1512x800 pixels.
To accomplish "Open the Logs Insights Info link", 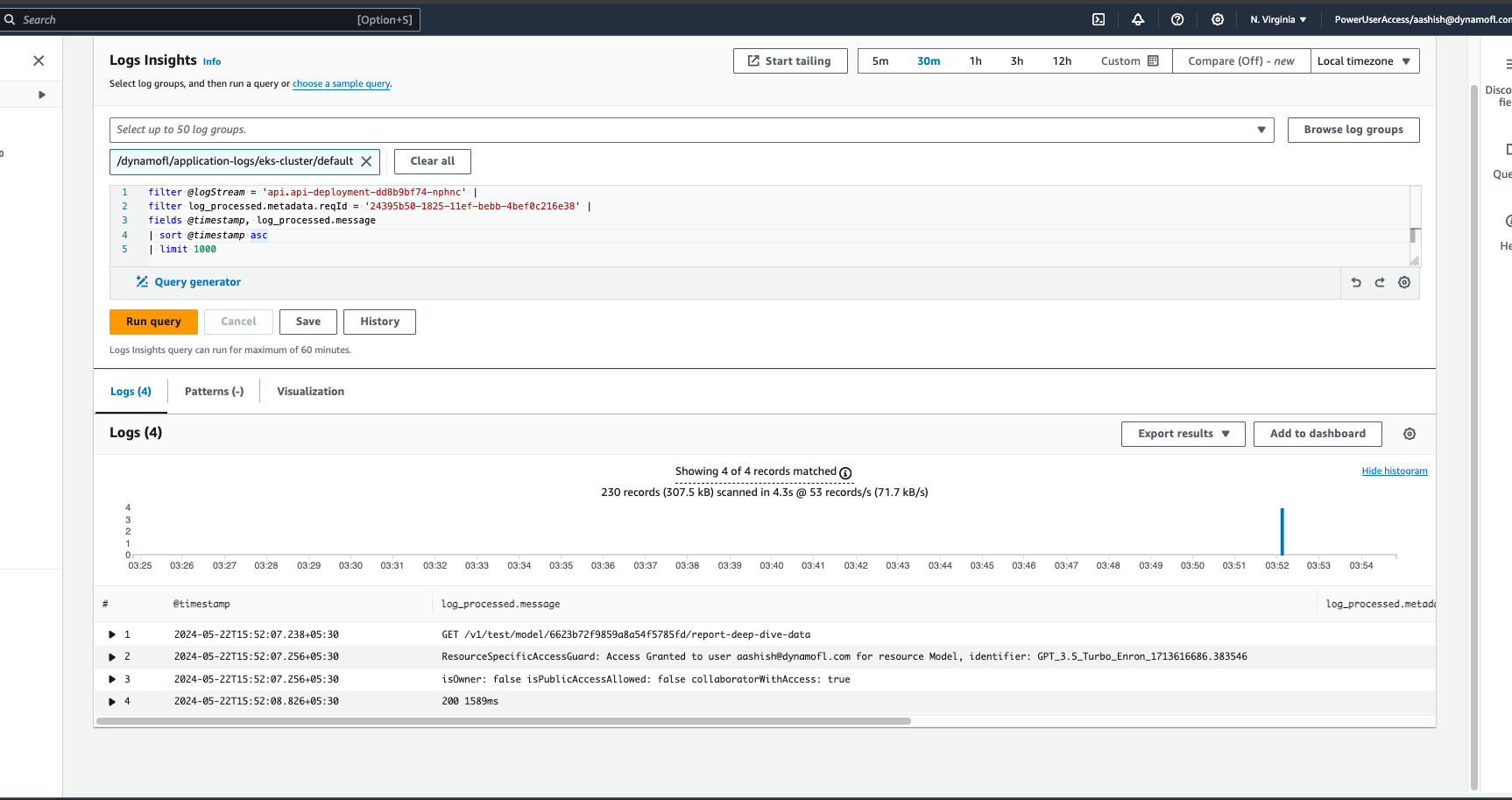I will tap(212, 61).
